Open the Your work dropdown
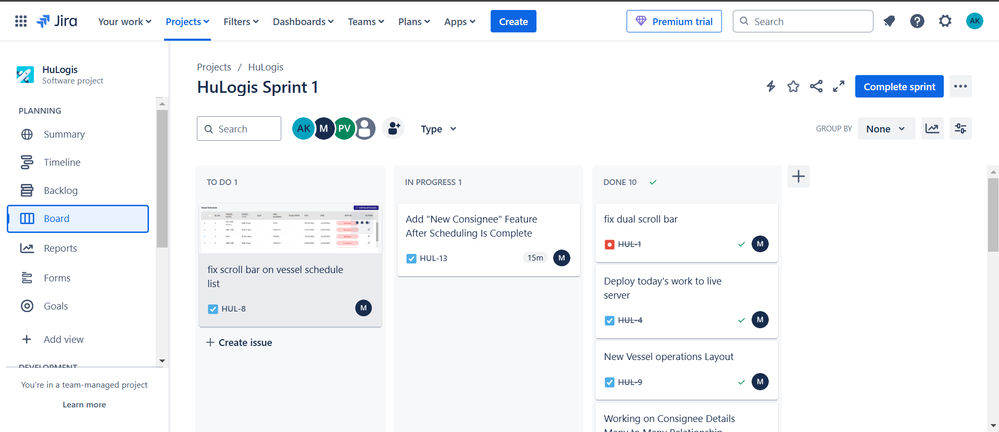The width and height of the screenshot is (999, 432). pyautogui.click(x=124, y=21)
